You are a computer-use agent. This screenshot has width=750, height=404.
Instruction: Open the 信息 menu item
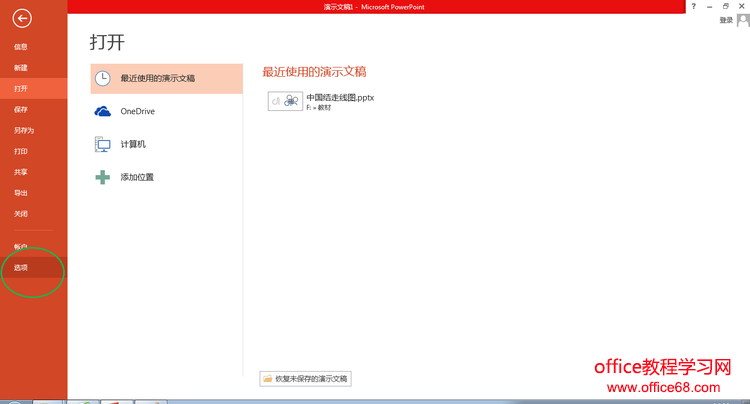[x=20, y=47]
